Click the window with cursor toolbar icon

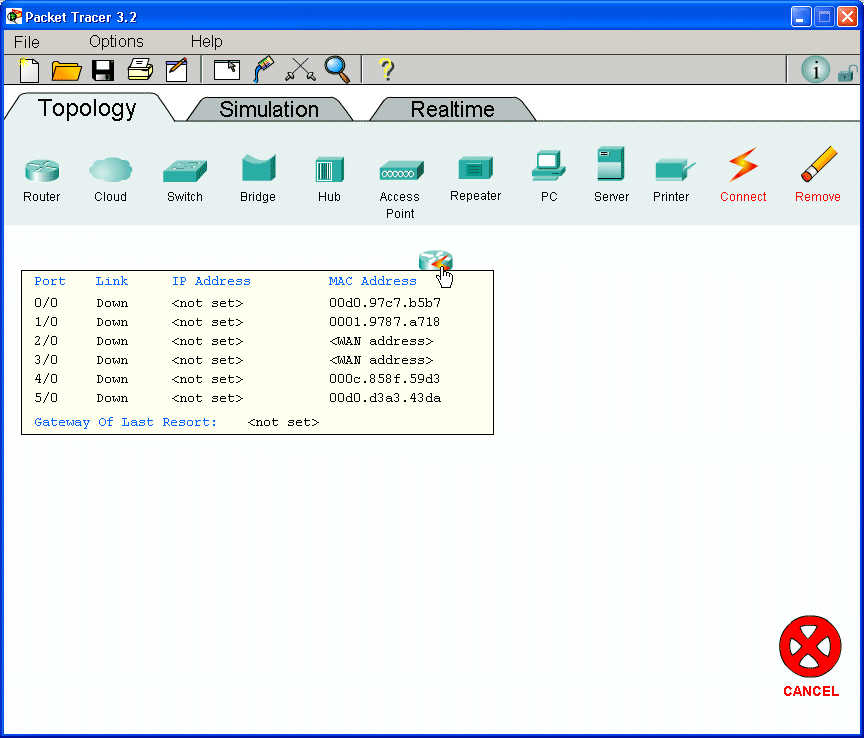click(227, 70)
